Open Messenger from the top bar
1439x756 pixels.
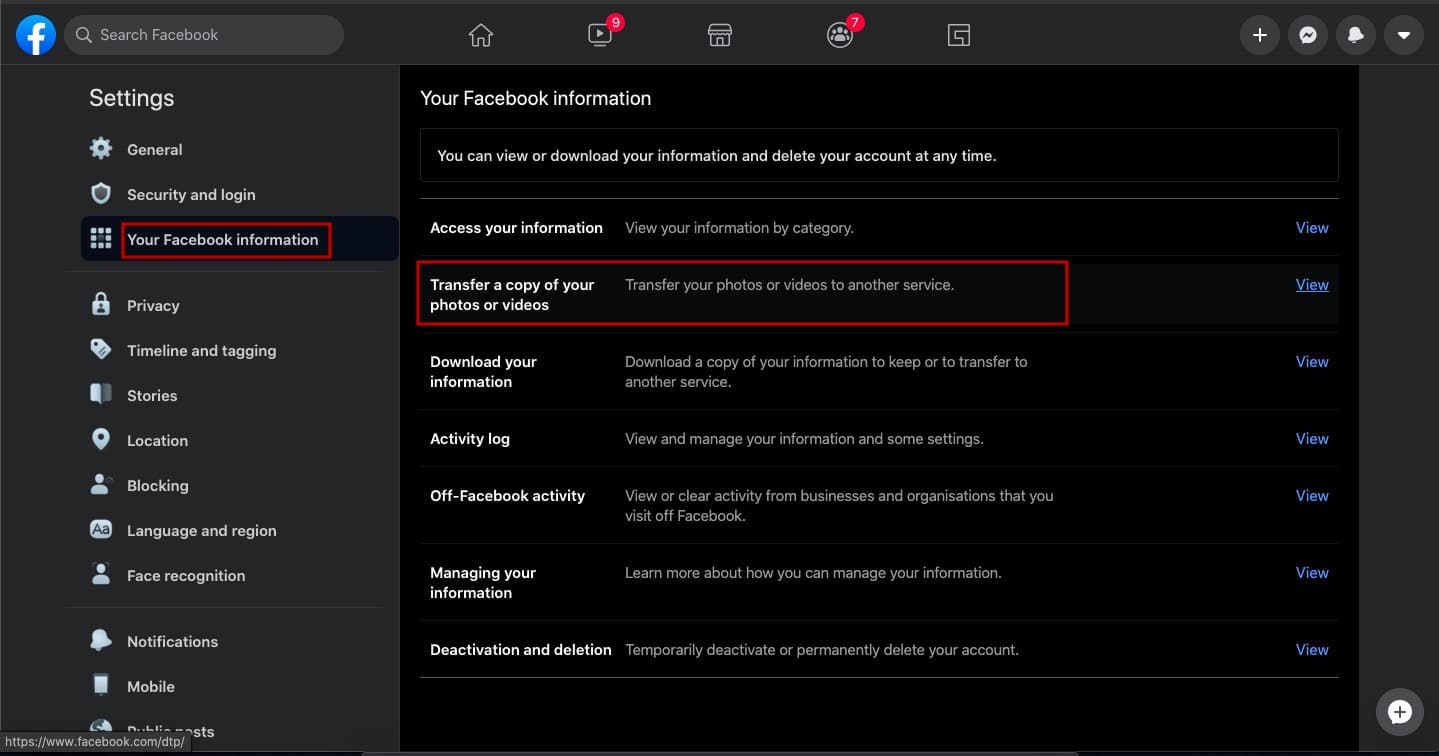[1308, 35]
